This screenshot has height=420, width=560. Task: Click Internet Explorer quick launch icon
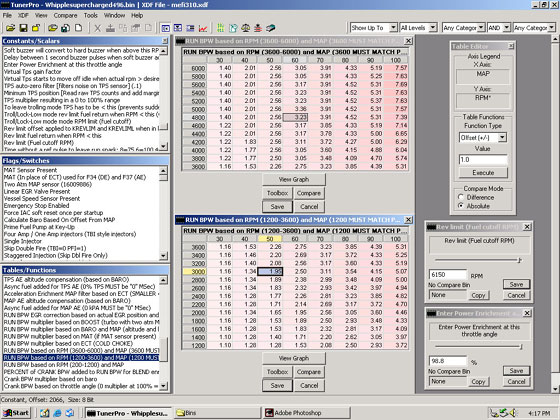click(x=57, y=413)
